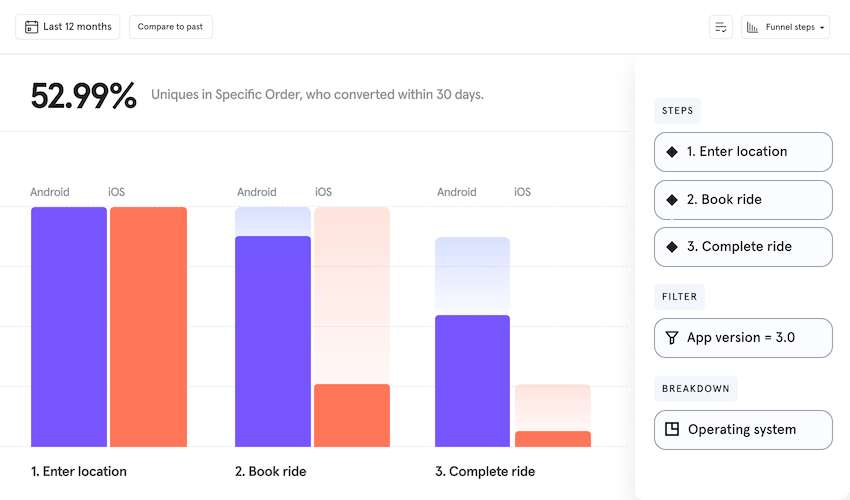Click the Operating system breakdown icon
Screen dimensions: 850x500
pos(672,430)
